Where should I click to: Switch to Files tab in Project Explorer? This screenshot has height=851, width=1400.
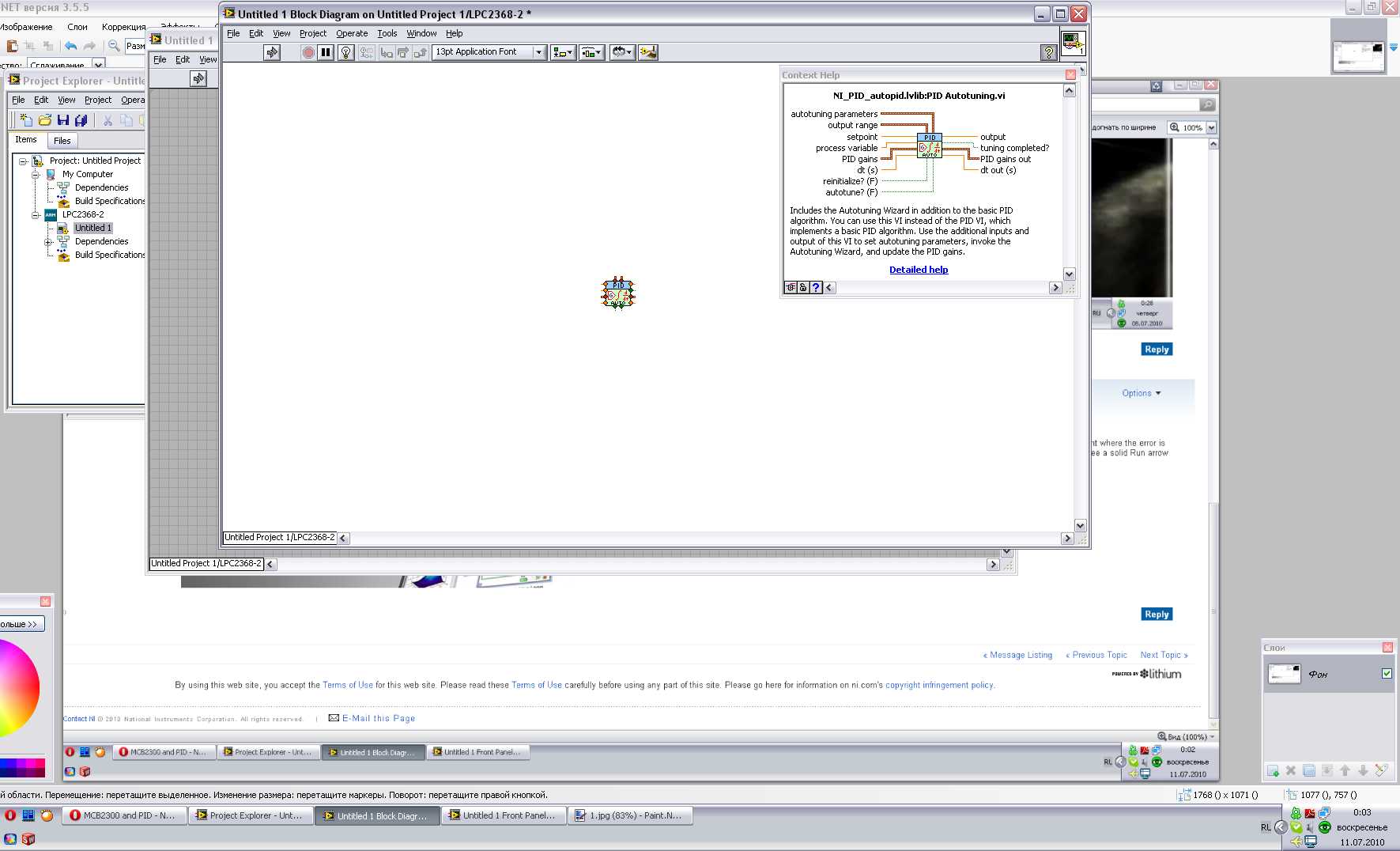(x=62, y=141)
